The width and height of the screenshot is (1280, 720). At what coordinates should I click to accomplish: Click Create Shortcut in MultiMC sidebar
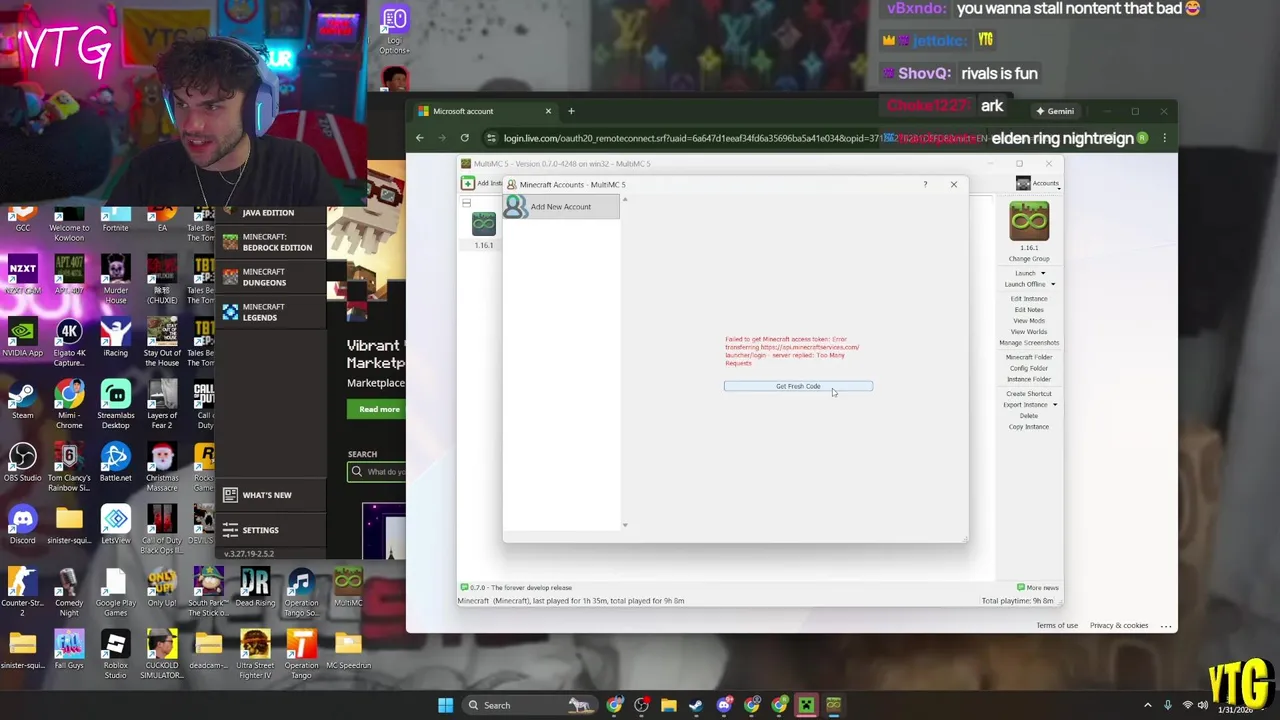1029,394
